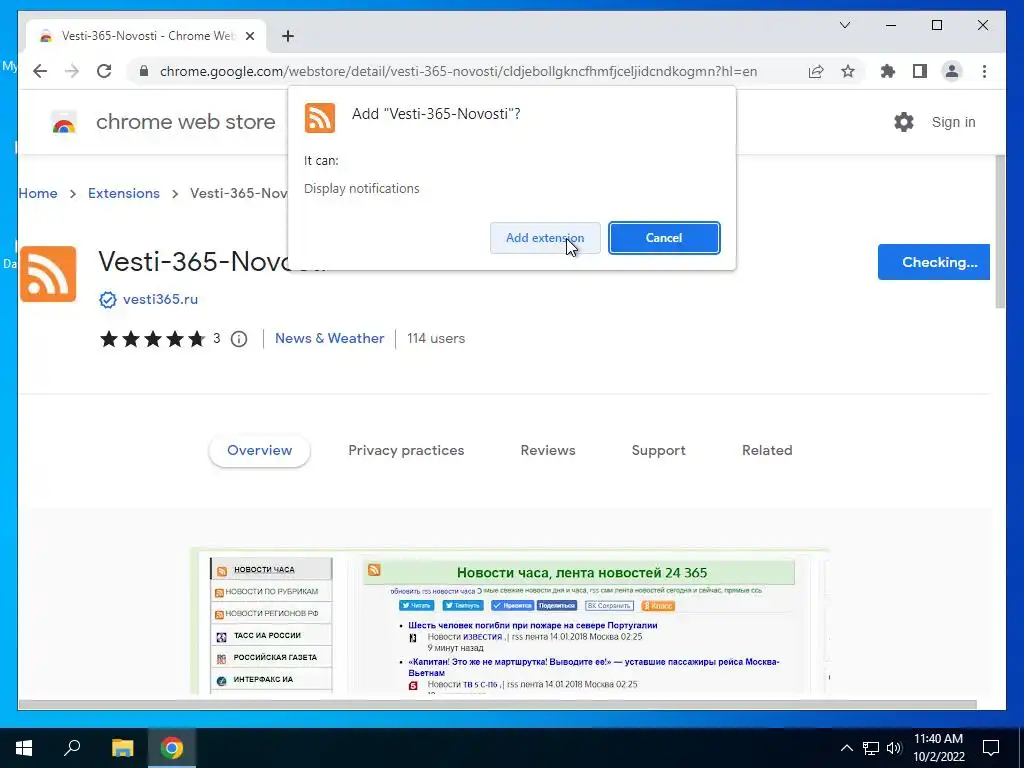Go to the Home breadcrumb
The width and height of the screenshot is (1024, 768).
(38, 193)
